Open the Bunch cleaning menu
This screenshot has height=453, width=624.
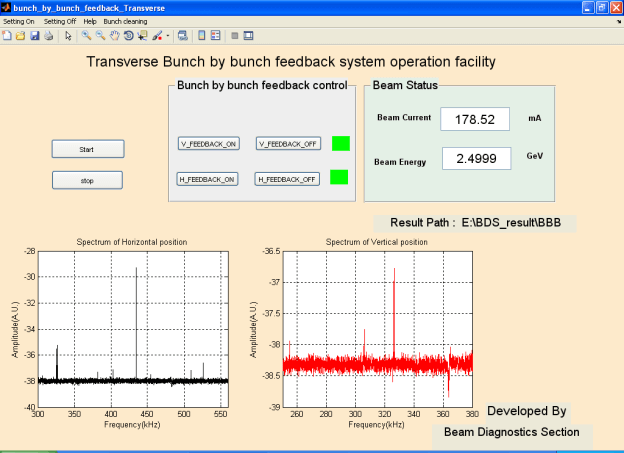(x=126, y=21)
